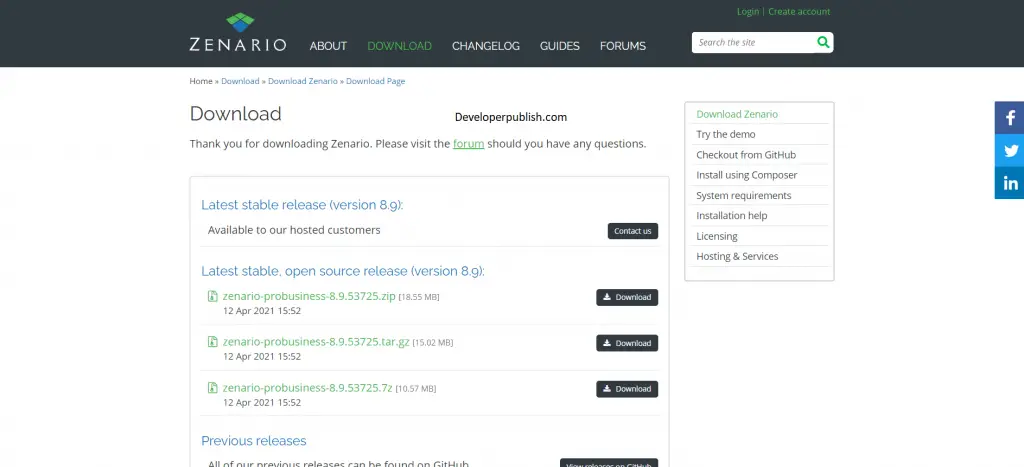Go to the CHANGELOG page
1024x467 pixels.
[x=486, y=46]
